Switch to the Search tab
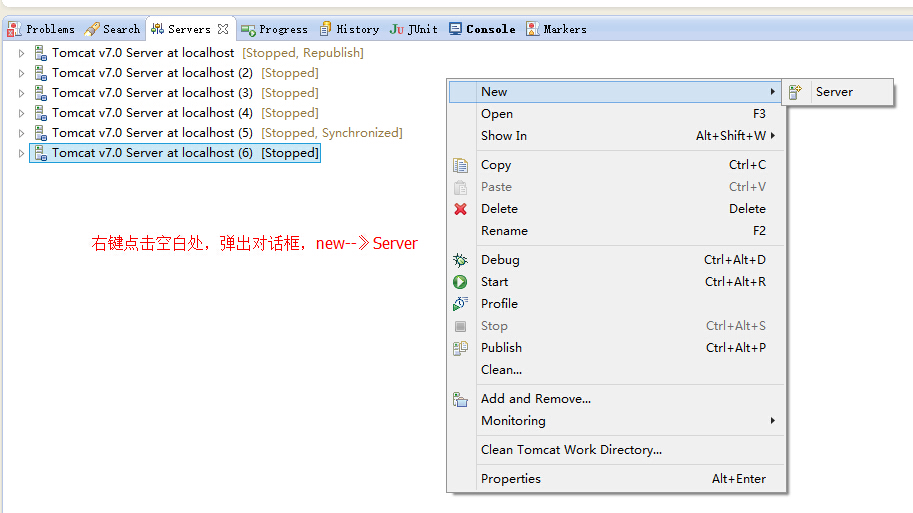 (x=113, y=29)
